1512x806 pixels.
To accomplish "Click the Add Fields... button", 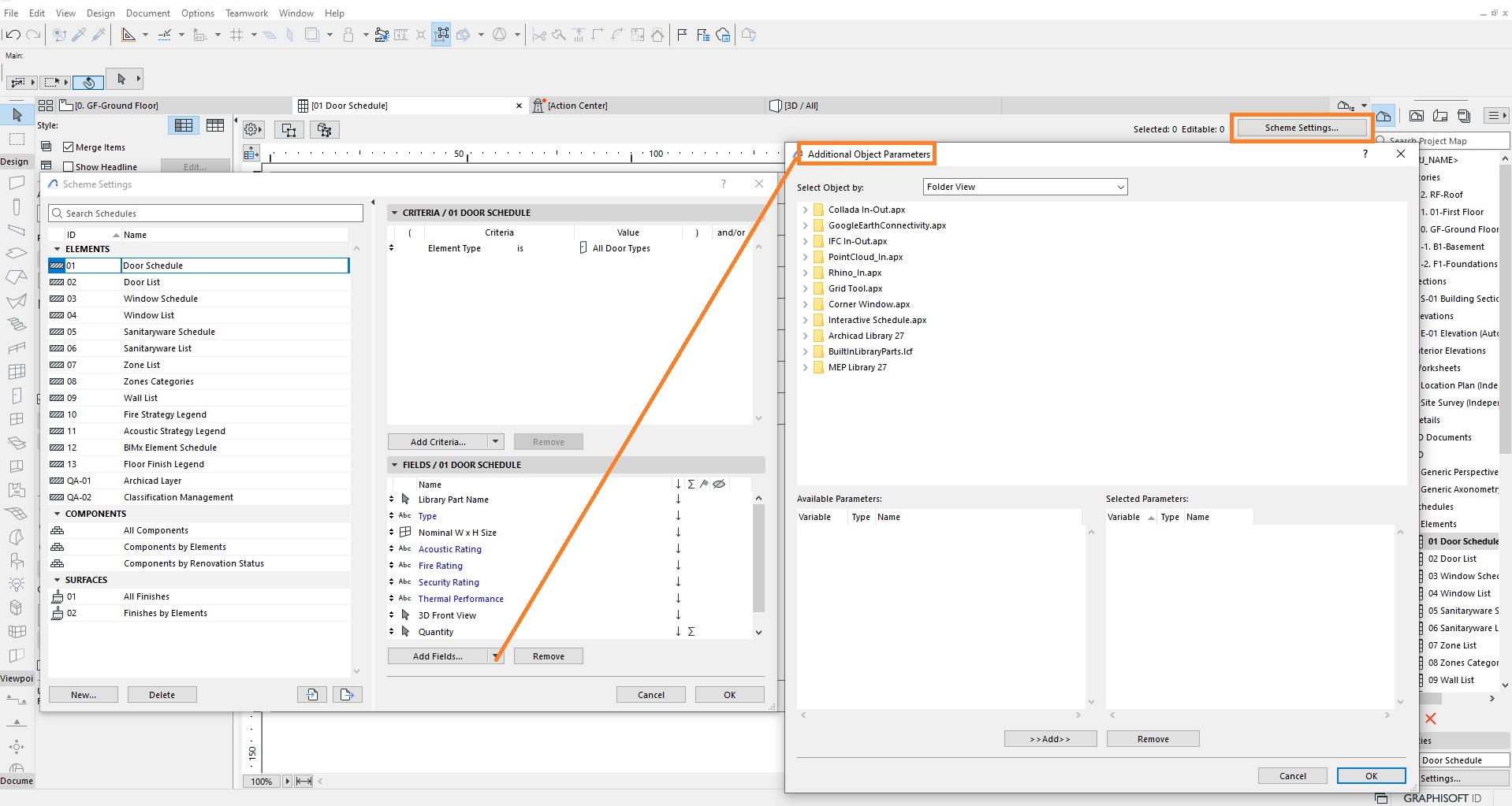I will [438, 656].
